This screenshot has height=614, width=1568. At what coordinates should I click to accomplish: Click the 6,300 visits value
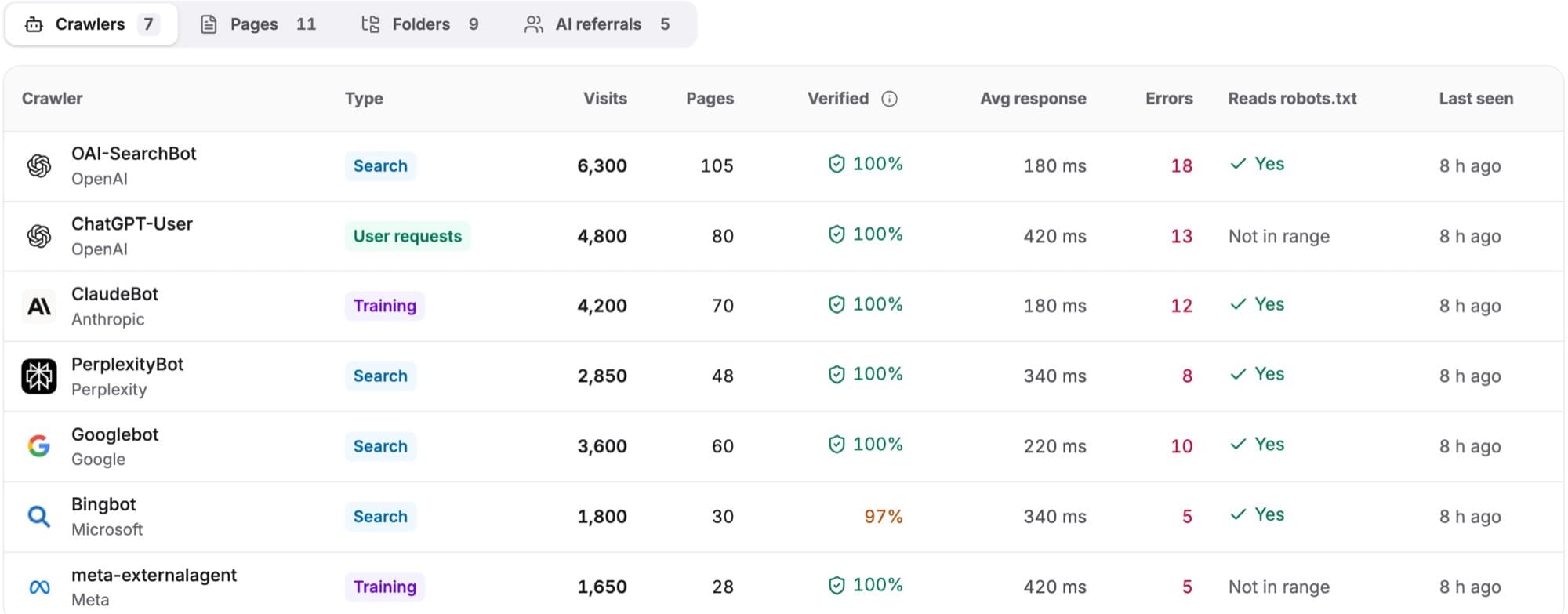click(602, 166)
